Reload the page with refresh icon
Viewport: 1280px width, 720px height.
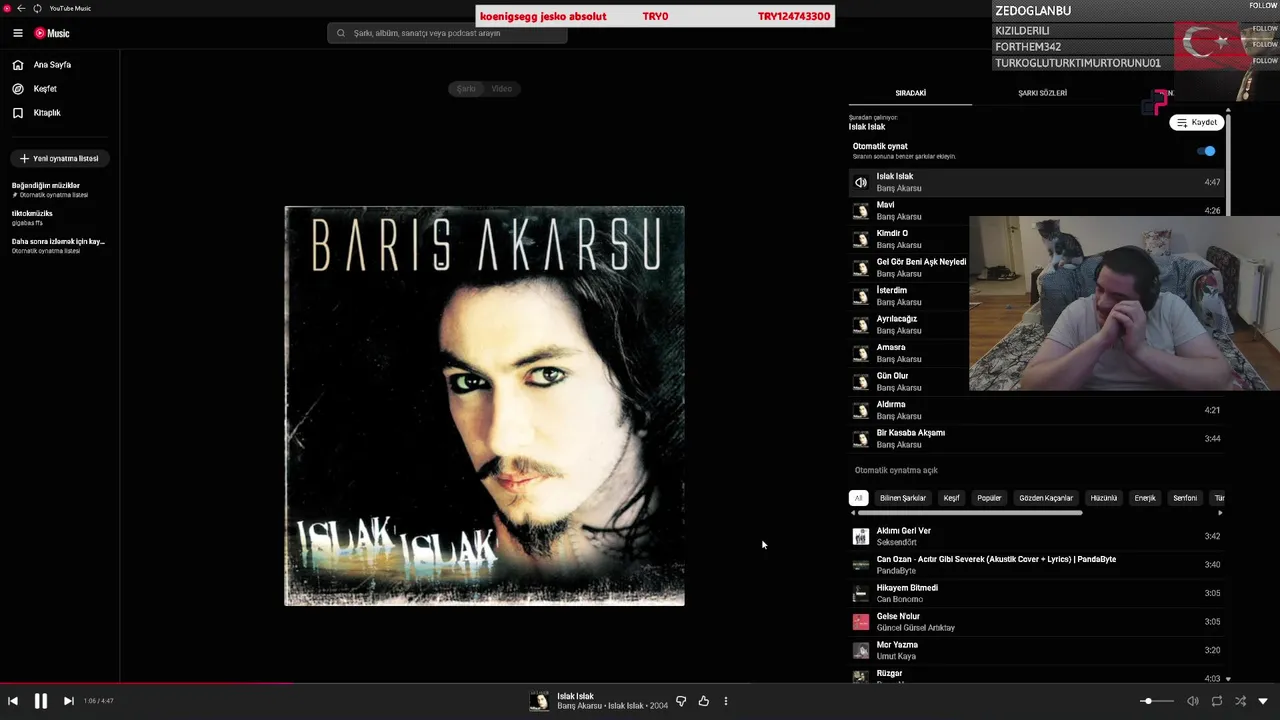coord(37,8)
